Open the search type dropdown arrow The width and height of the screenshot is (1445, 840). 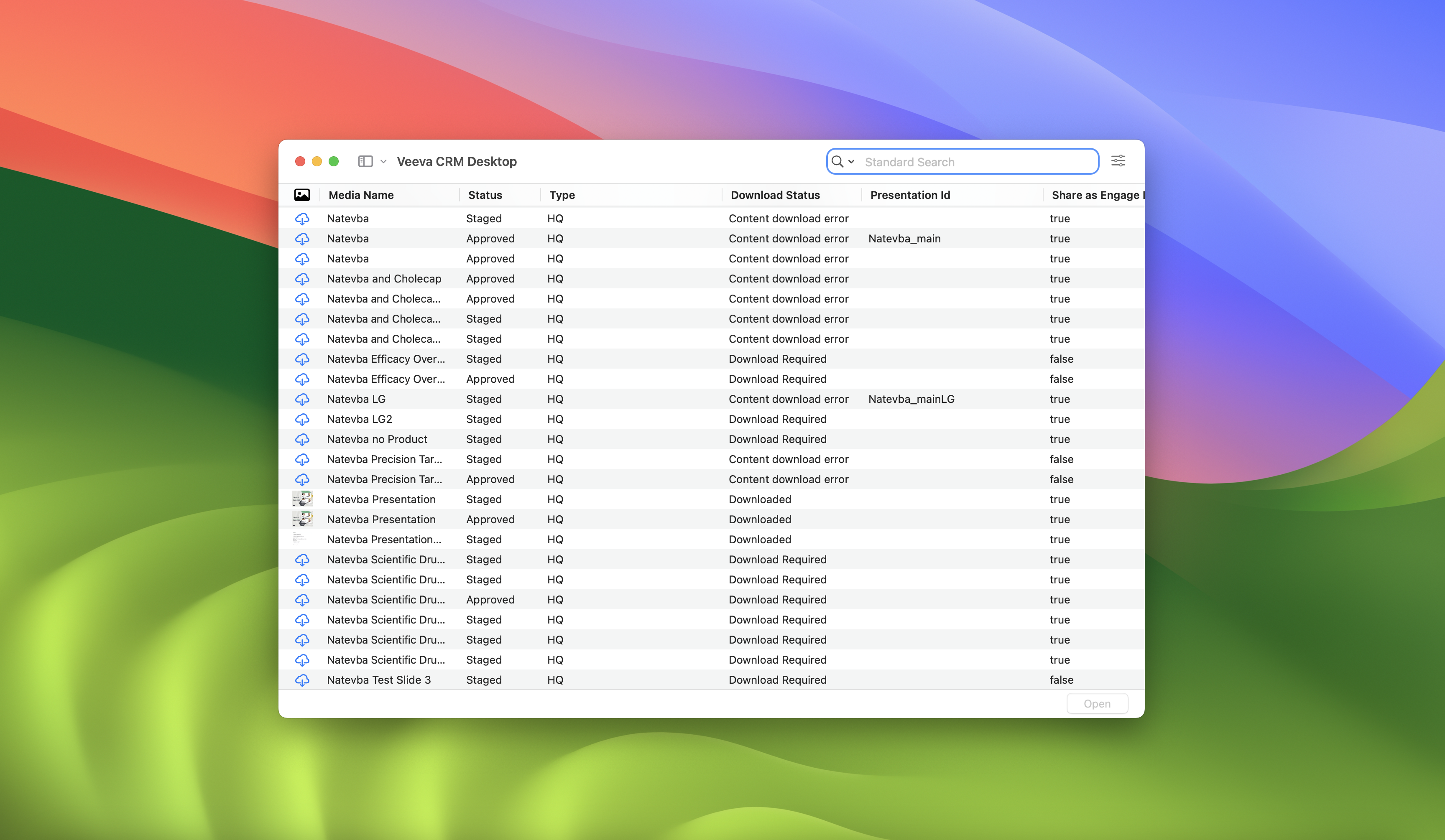[x=852, y=162]
